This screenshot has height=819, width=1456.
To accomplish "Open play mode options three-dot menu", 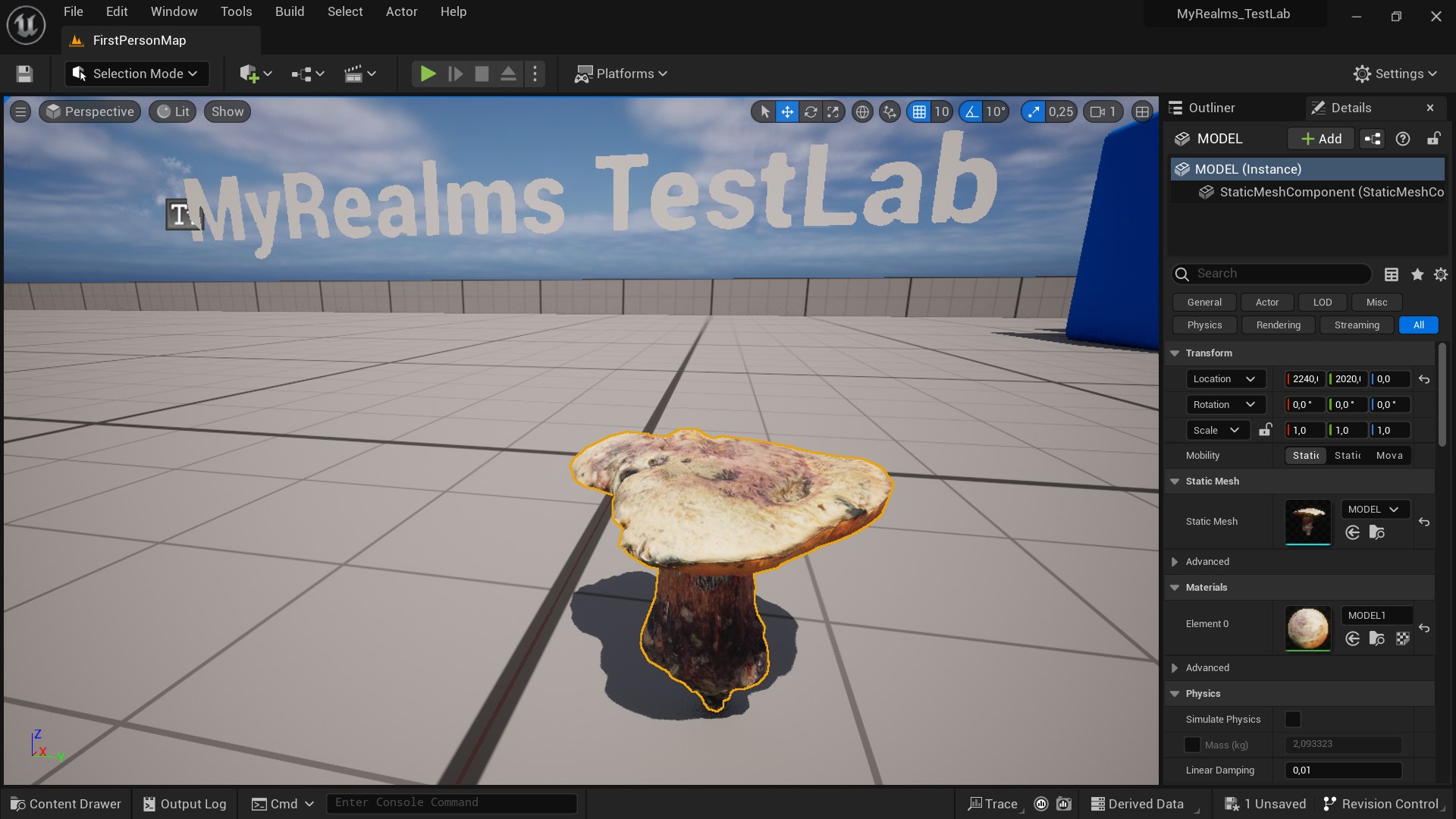I will click(x=535, y=74).
